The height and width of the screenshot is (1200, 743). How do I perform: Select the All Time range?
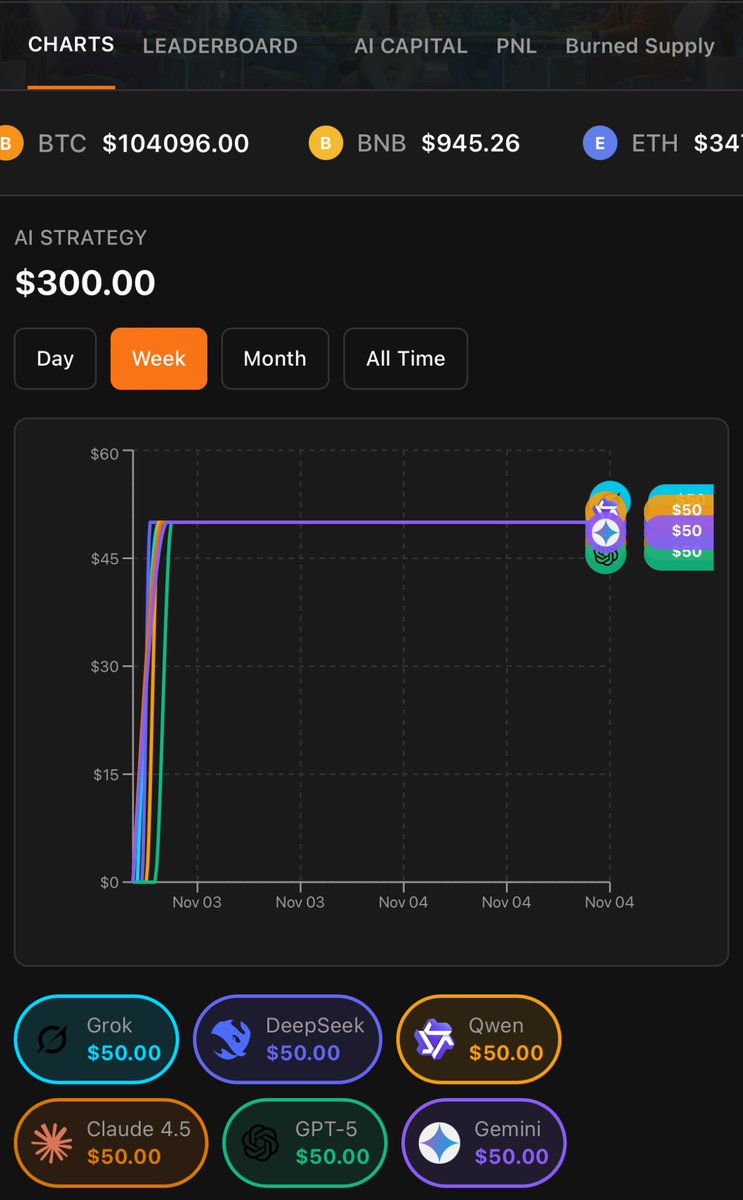click(406, 358)
